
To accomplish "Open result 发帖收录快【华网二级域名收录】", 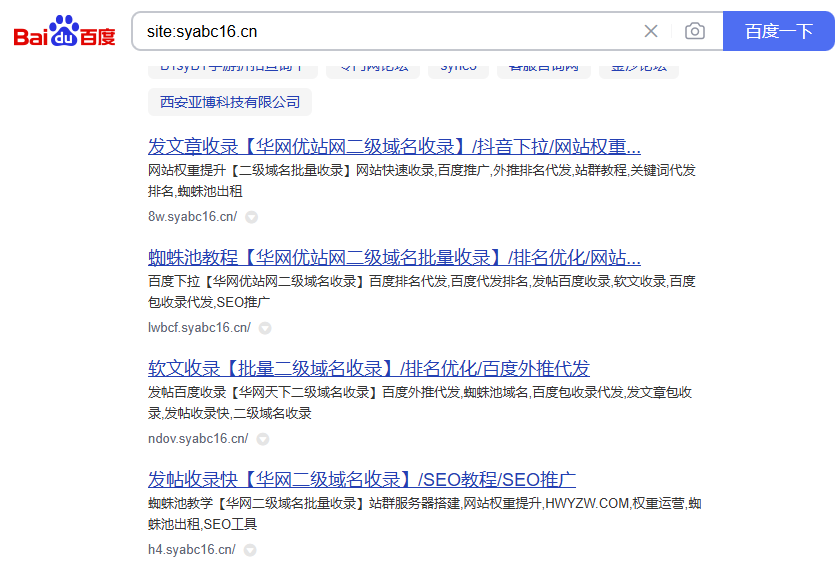I will coord(362,479).
